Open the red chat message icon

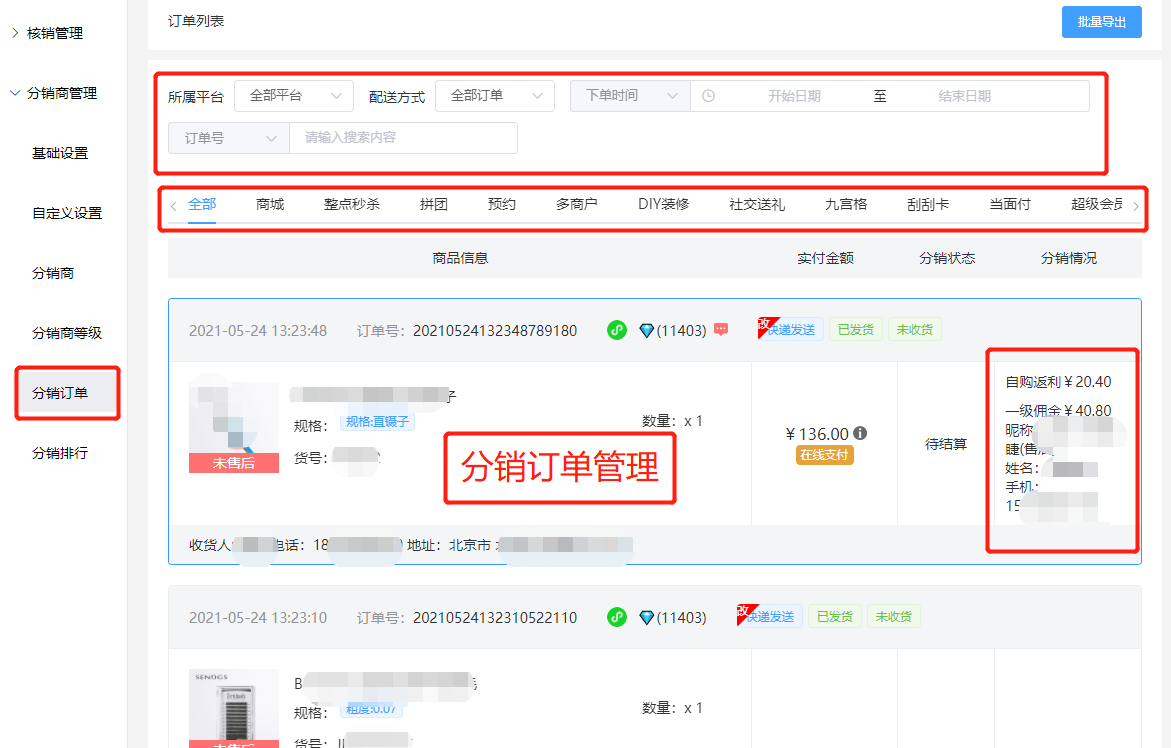point(721,330)
